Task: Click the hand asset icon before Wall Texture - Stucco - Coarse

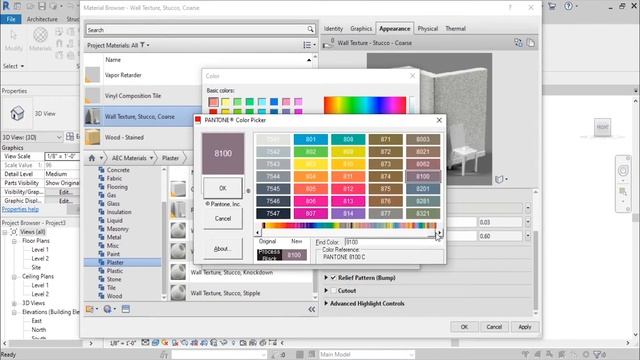Action: 328,43
